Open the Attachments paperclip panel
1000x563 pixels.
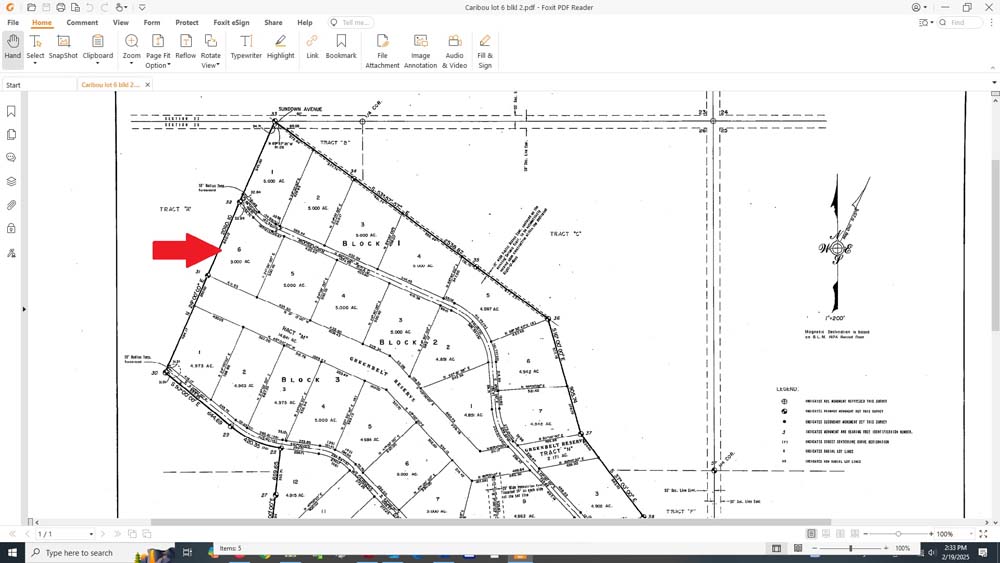click(x=11, y=205)
